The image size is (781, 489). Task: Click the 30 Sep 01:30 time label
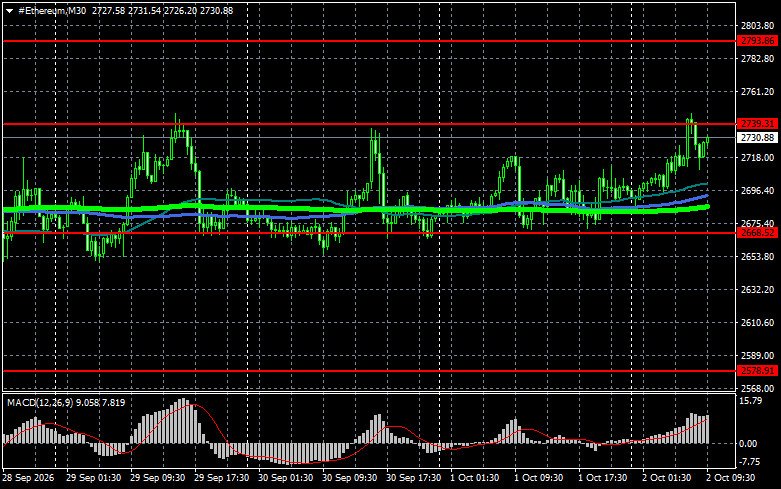285,478
